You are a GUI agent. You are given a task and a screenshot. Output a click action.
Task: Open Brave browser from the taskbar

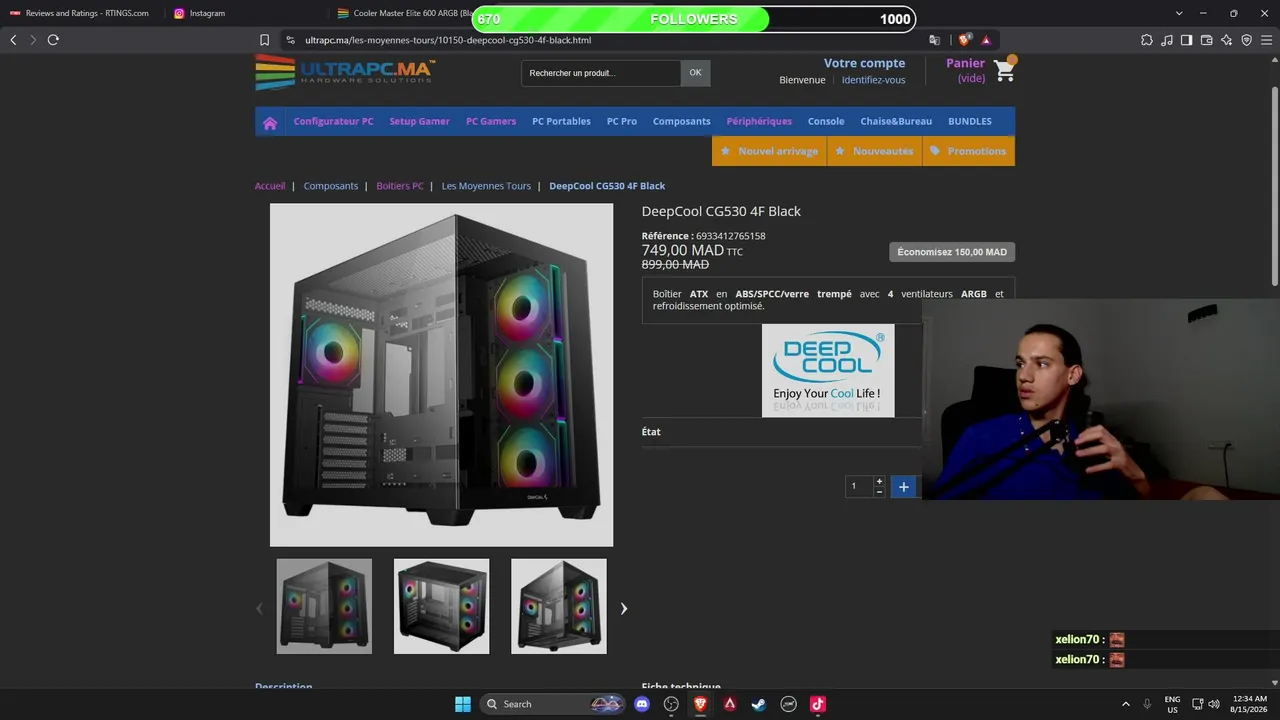(700, 704)
